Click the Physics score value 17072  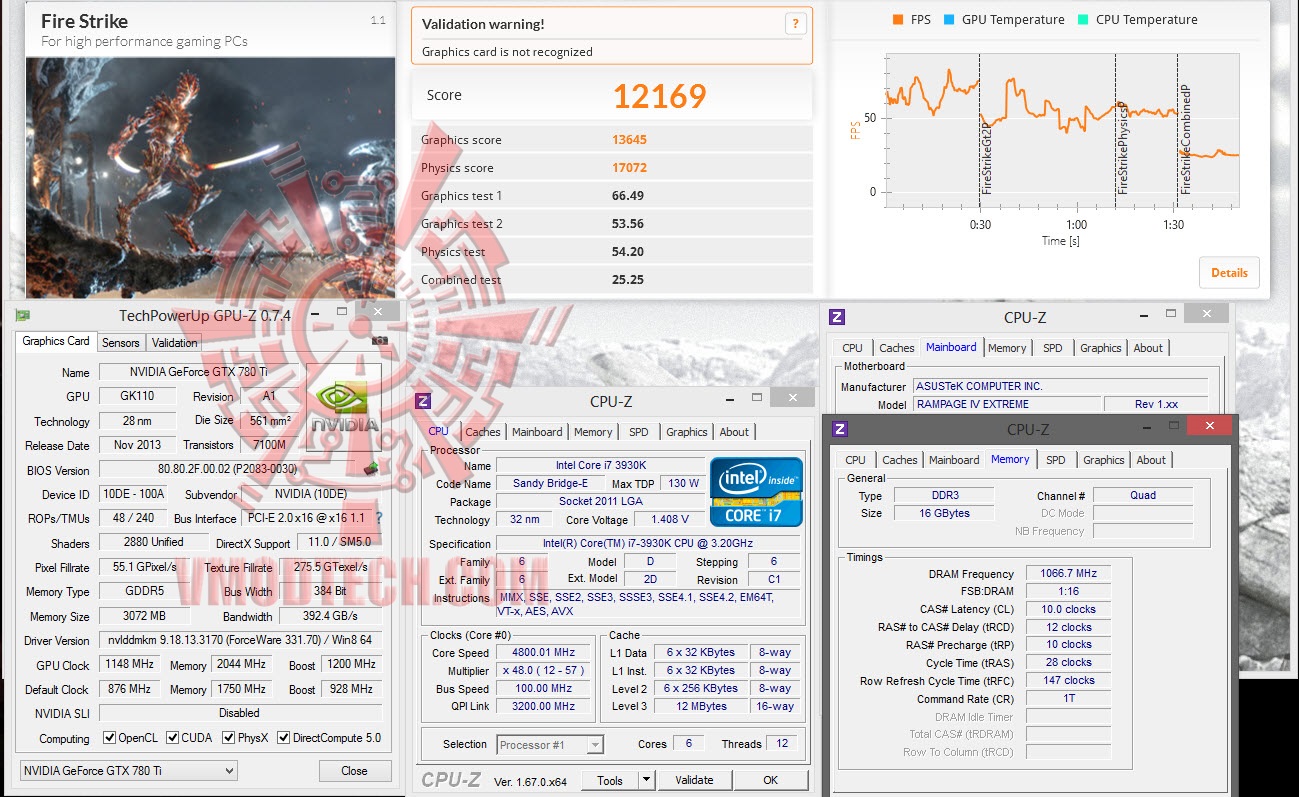630,168
